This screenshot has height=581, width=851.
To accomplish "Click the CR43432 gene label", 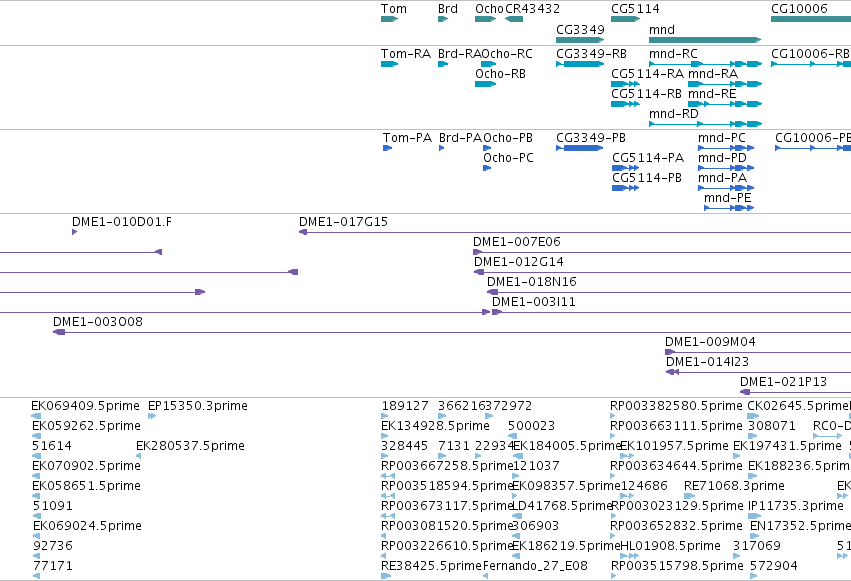I will coord(532,9).
